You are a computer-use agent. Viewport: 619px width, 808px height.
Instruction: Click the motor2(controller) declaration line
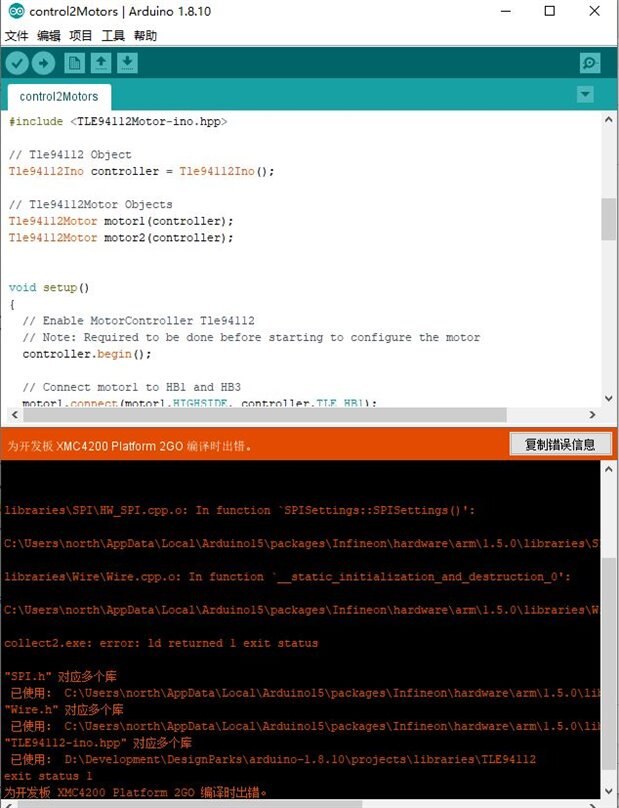[x=121, y=238]
